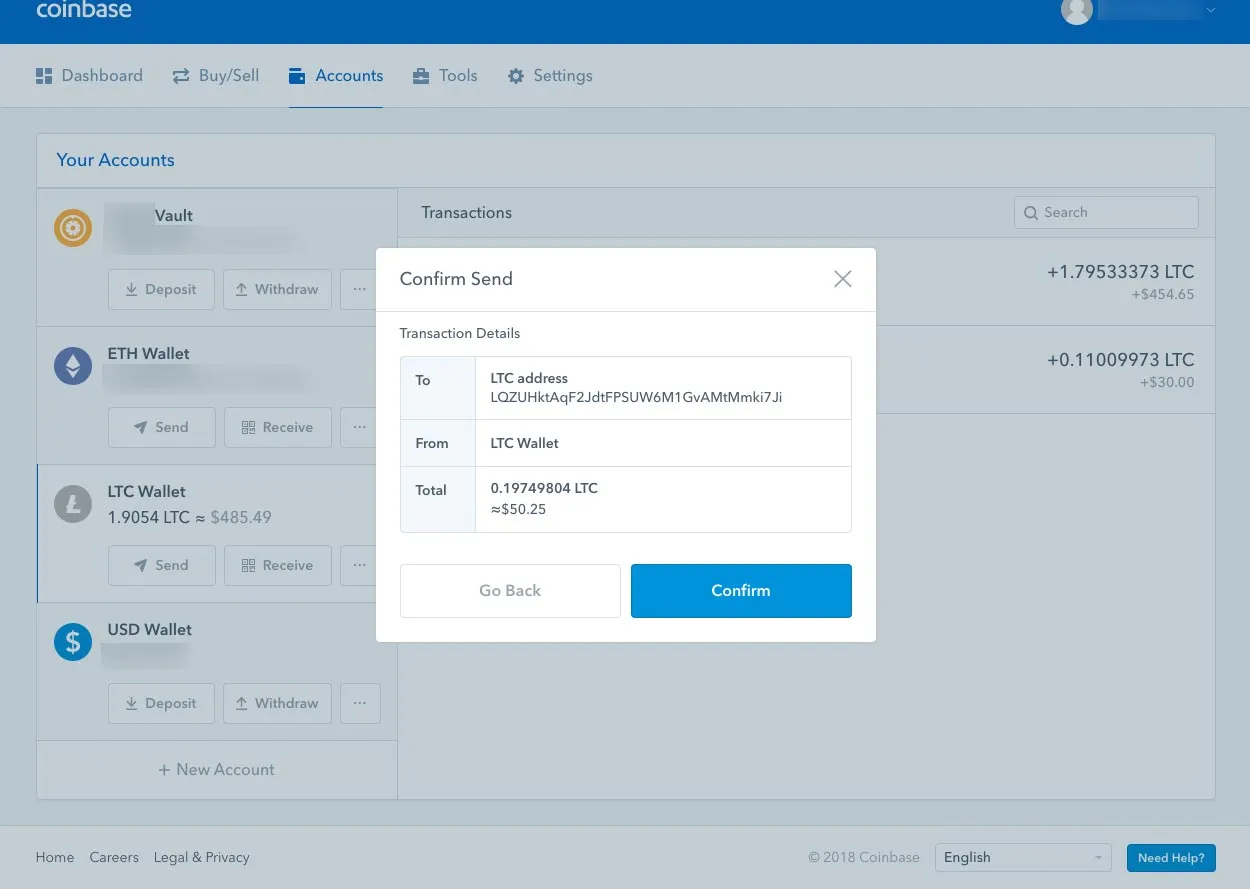This screenshot has height=889, width=1250.
Task: Go Back from Confirm Send
Action: tap(510, 591)
